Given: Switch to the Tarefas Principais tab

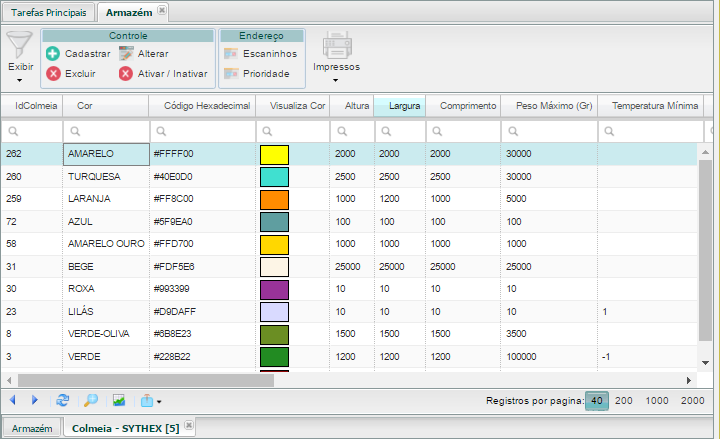Looking at the screenshot, I should [x=48, y=12].
